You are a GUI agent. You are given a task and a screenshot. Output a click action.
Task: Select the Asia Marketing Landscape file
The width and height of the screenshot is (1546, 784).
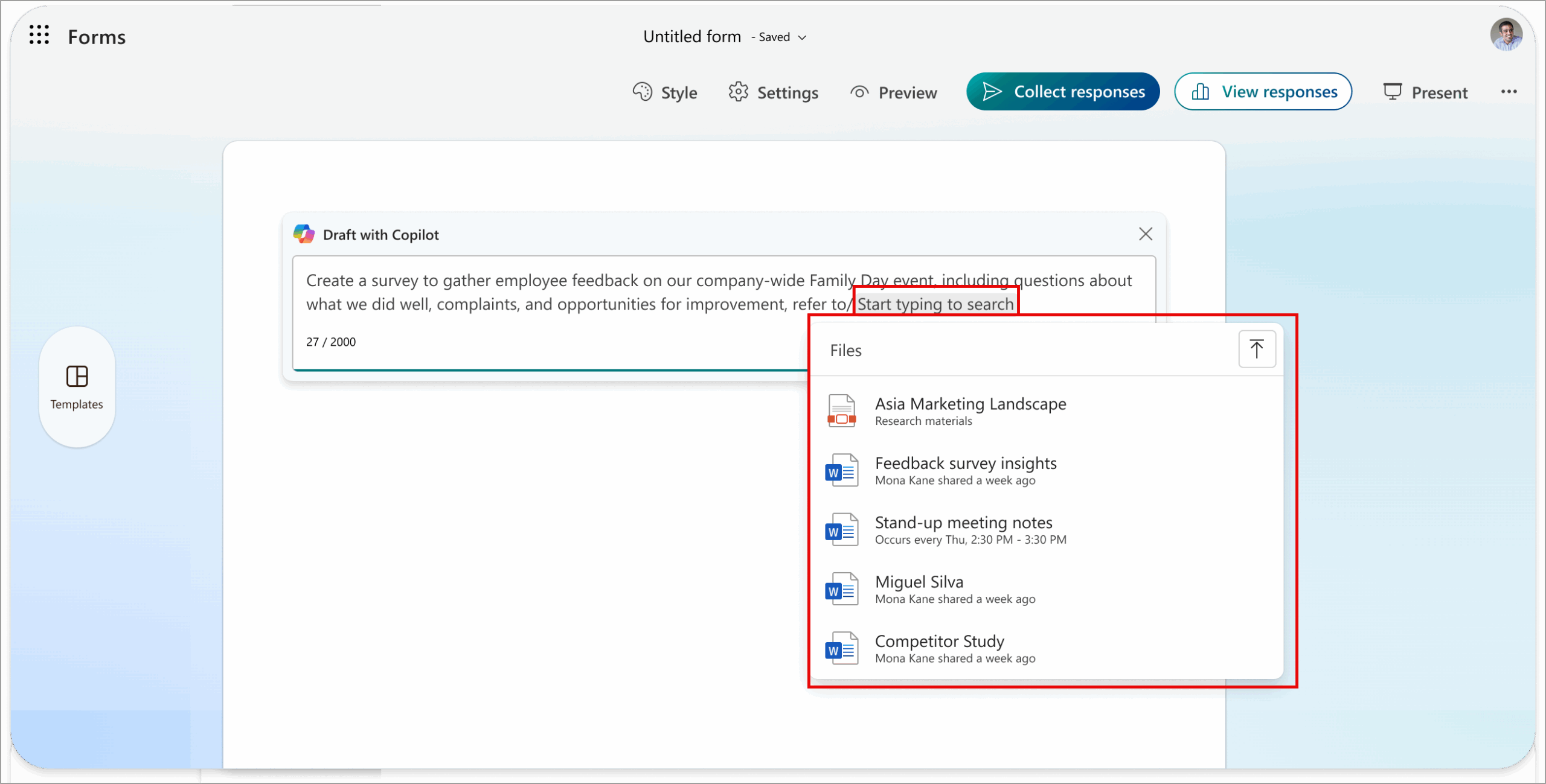(1046, 410)
